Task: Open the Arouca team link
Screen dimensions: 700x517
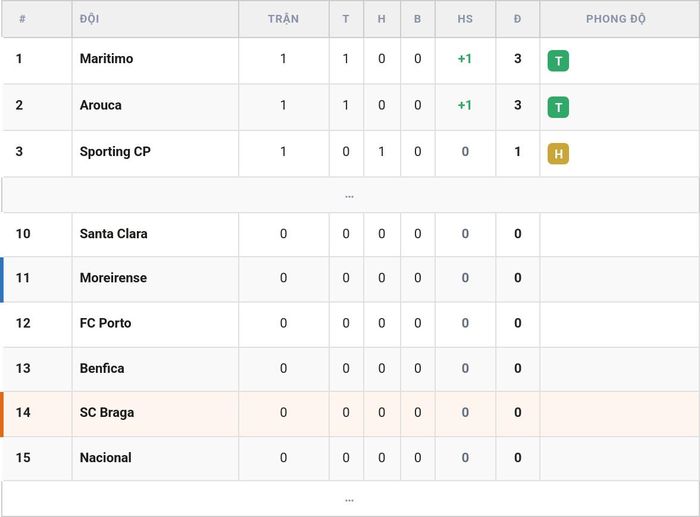Action: 100,105
